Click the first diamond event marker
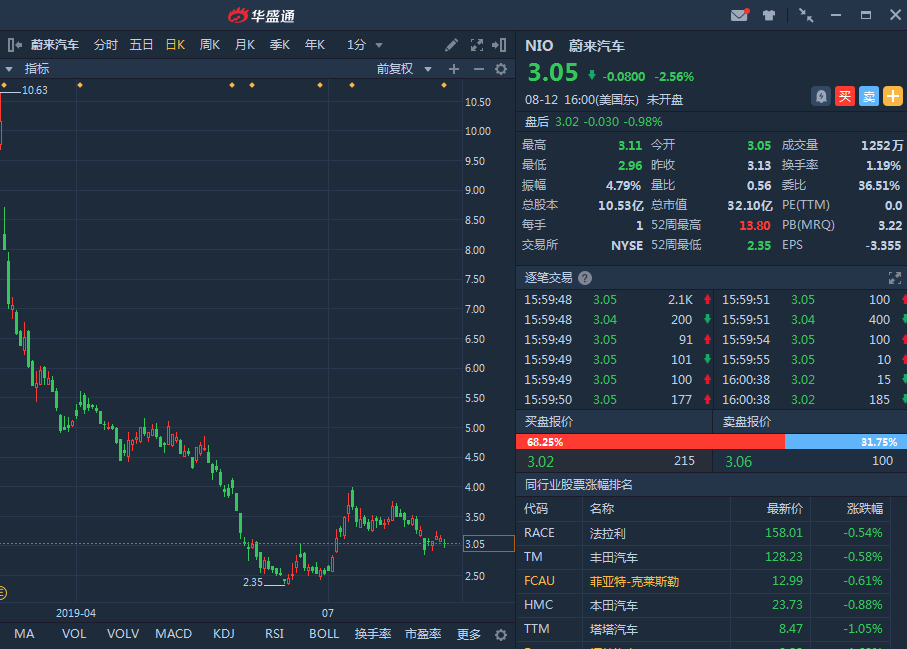This screenshot has width=907, height=649. click(x=4, y=85)
